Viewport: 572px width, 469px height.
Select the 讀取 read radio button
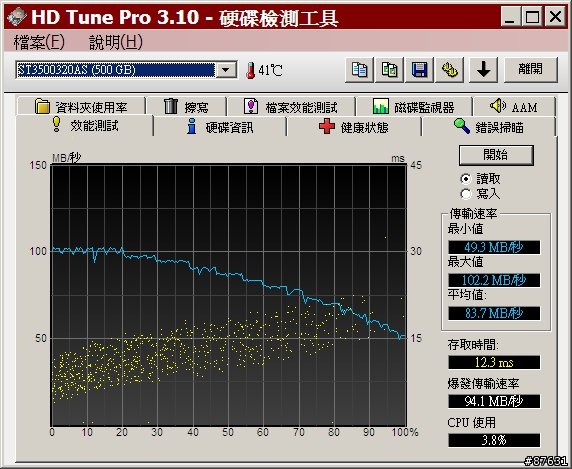[466, 179]
